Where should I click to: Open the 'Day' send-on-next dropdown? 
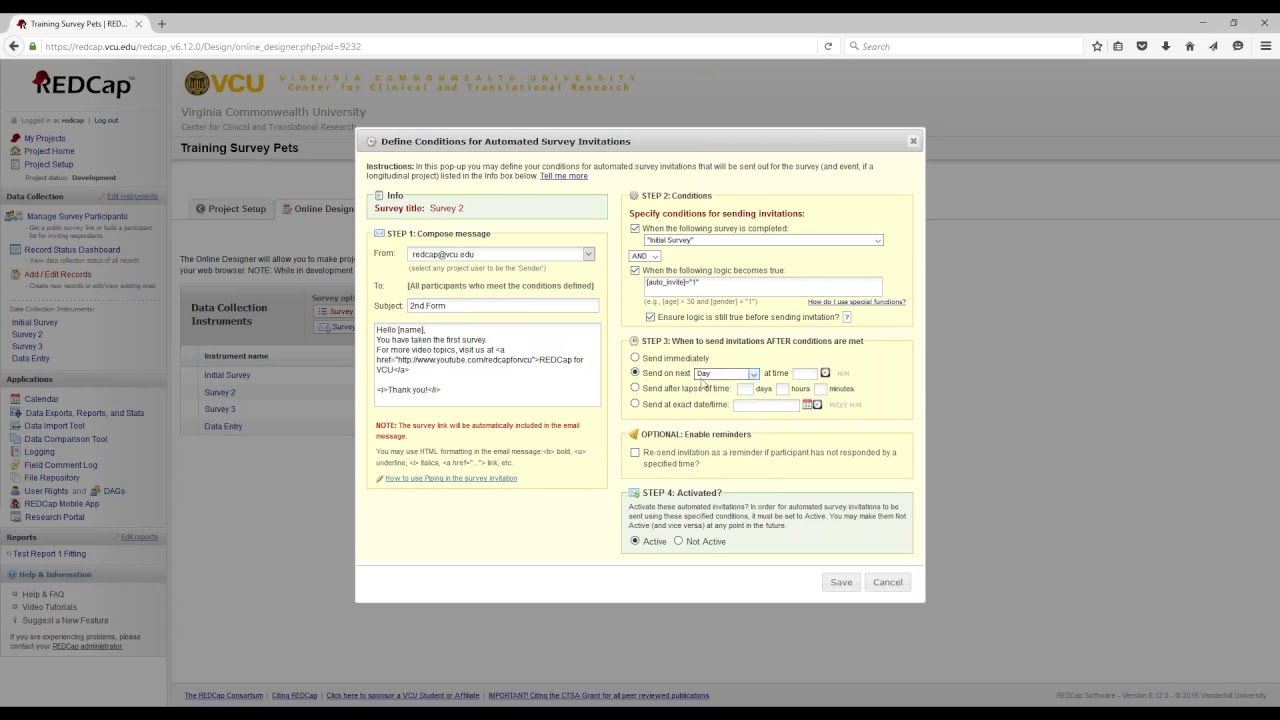[x=726, y=373]
